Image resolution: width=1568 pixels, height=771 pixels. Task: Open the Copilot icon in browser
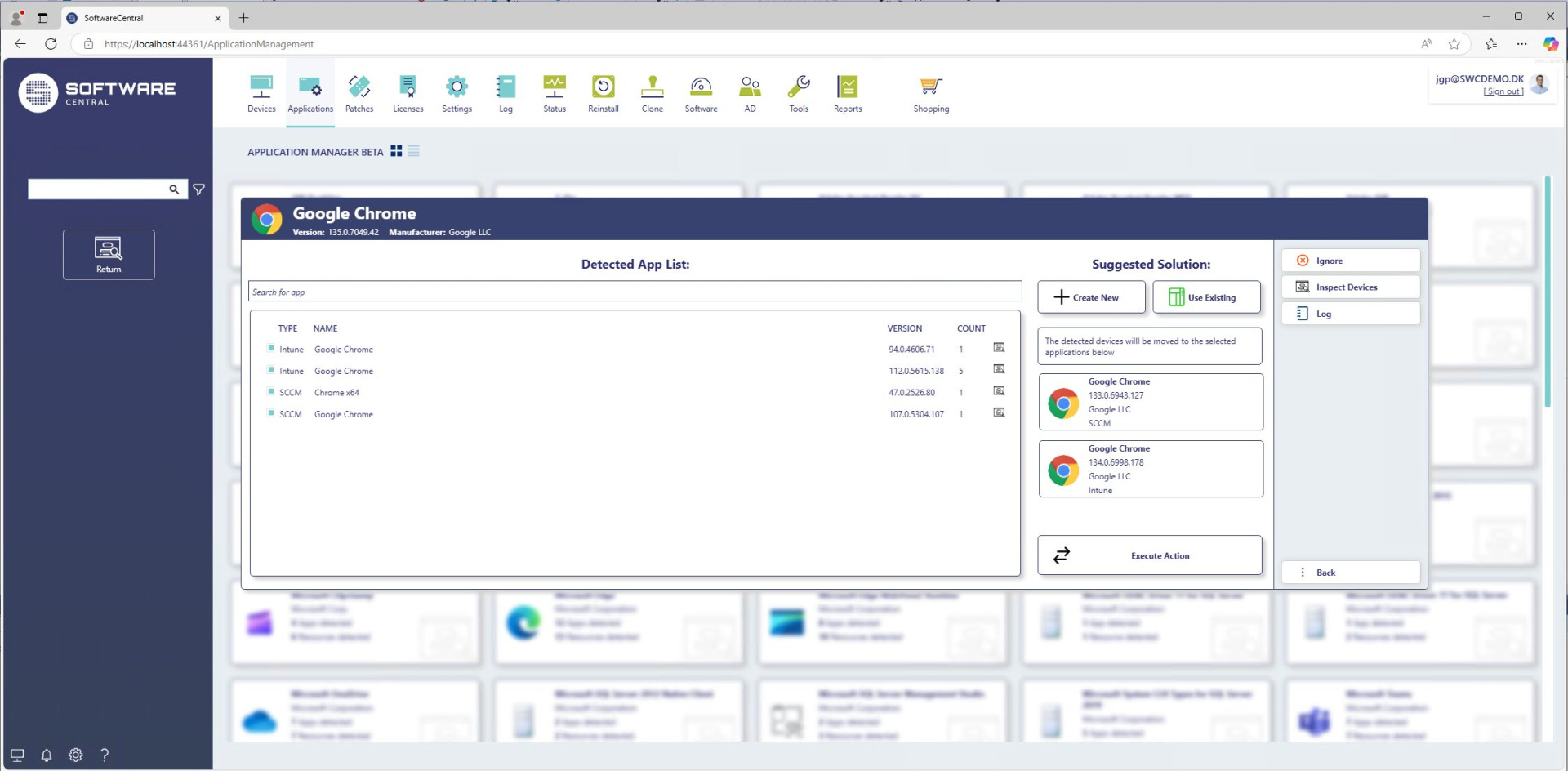tap(1550, 44)
